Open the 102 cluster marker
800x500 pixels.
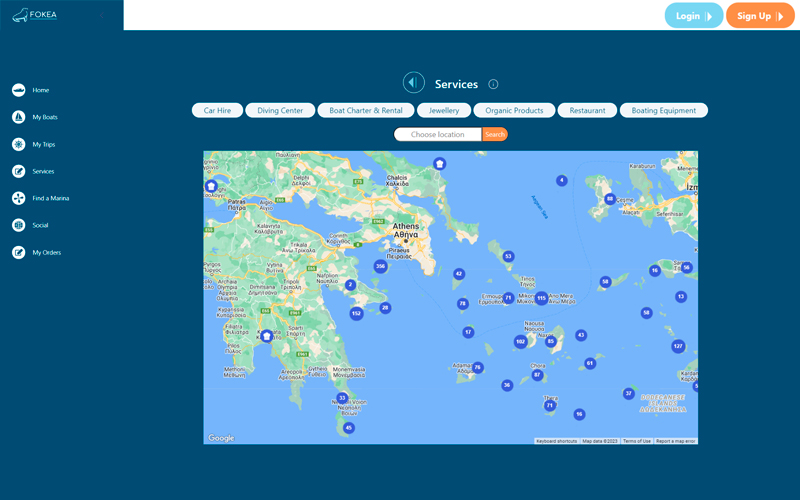[x=520, y=342]
